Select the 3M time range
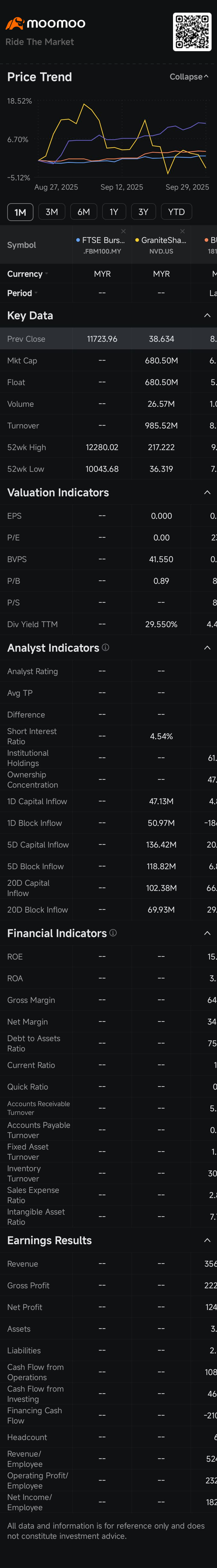Screen dimensions: 217x1568 coord(52,212)
